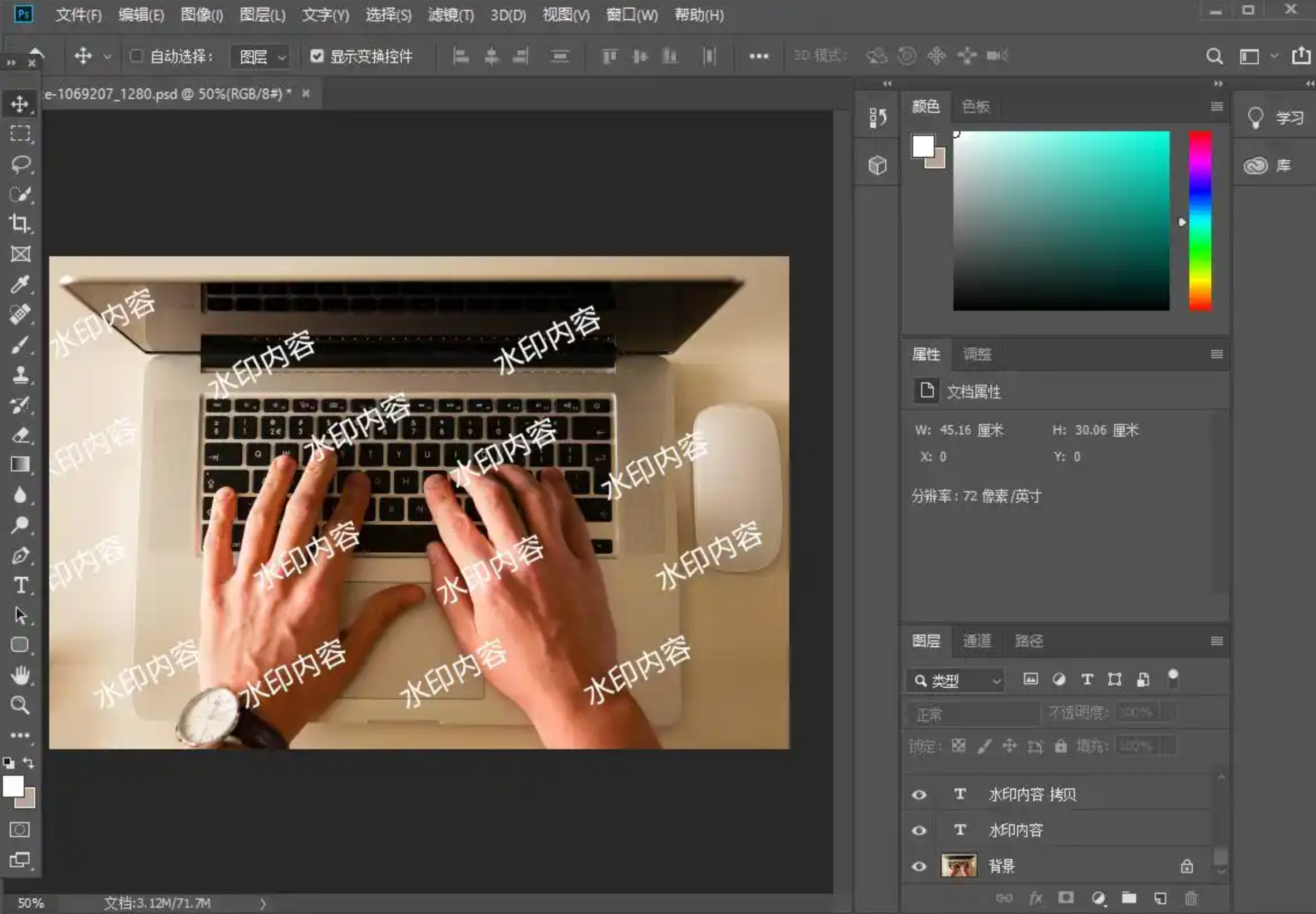Open the 图层 panel options menu
The height and width of the screenshot is (914, 1316).
(1217, 641)
